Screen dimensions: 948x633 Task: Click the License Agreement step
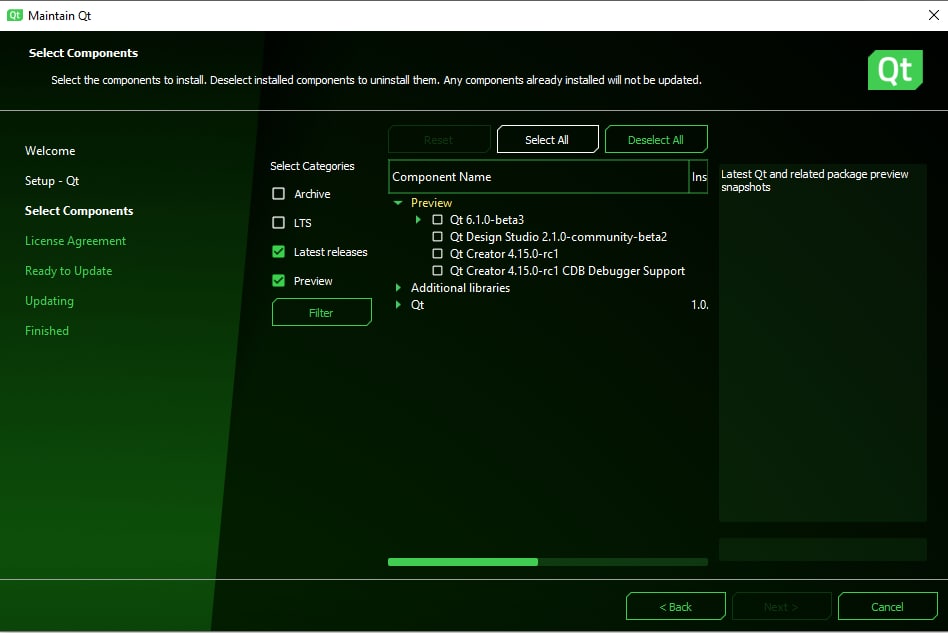click(x=76, y=241)
